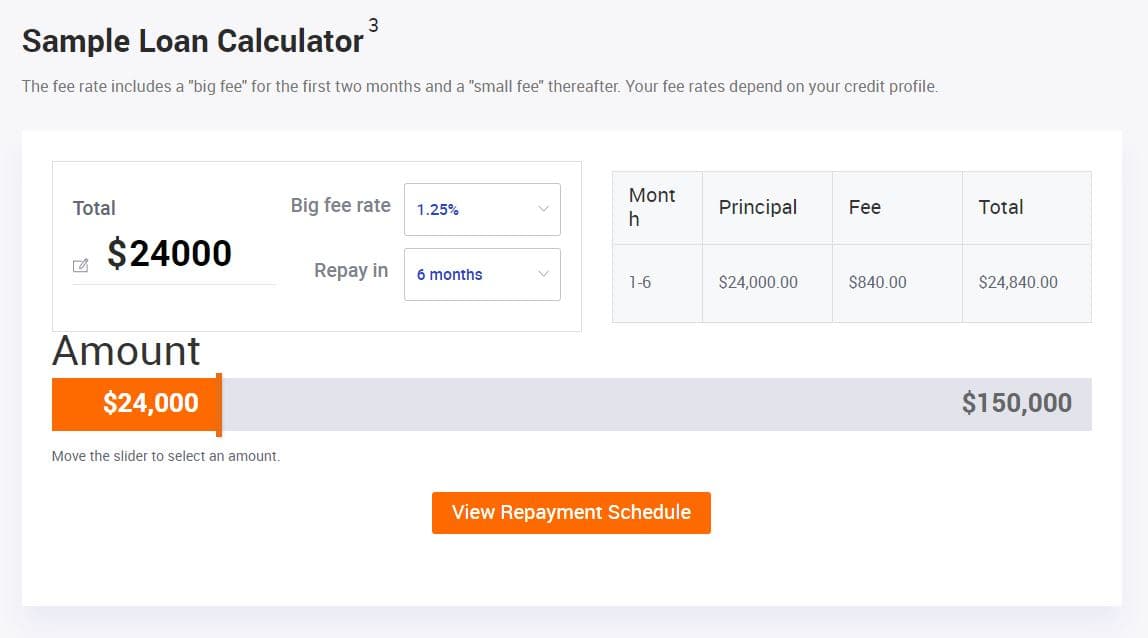The image size is (1148, 638).
Task: Click the $24000 total amount field
Action: (x=170, y=254)
